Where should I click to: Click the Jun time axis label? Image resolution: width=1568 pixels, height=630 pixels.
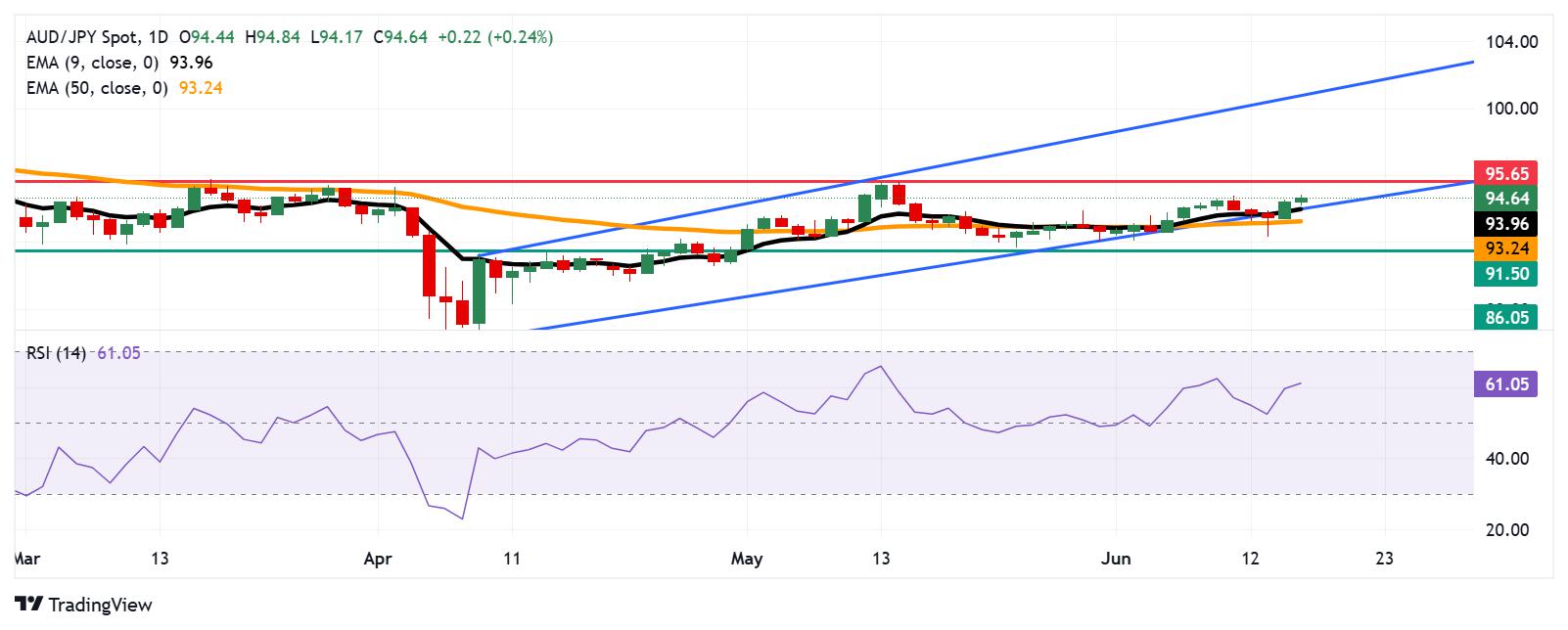point(1115,559)
